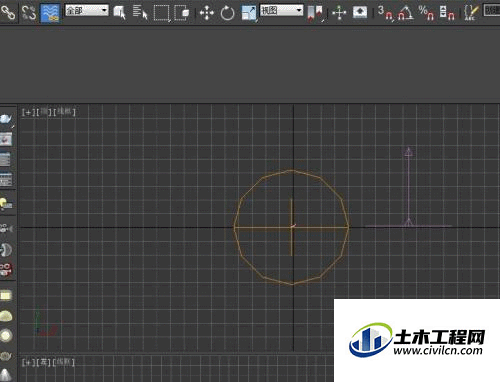The height and width of the screenshot is (382, 500).
Task: Click the half-sphere icon above red glasses
Action: pyautogui.click(x=6, y=250)
